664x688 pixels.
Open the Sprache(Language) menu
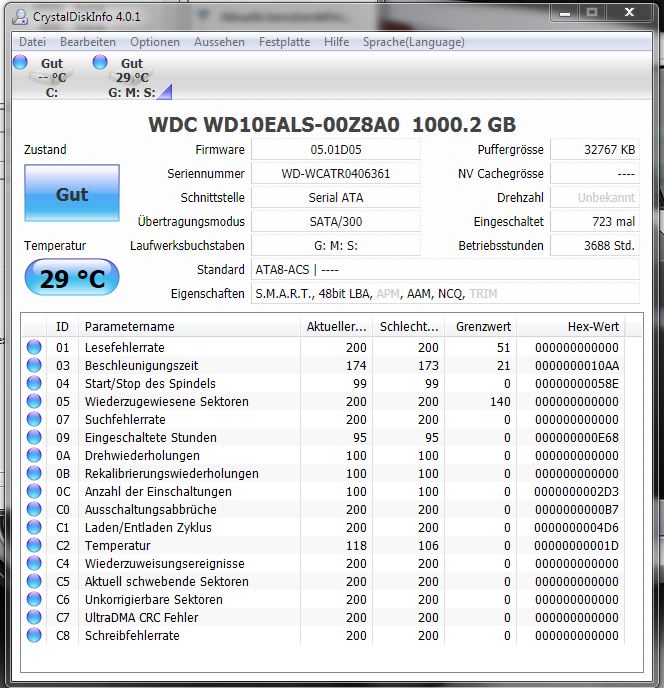coord(413,42)
